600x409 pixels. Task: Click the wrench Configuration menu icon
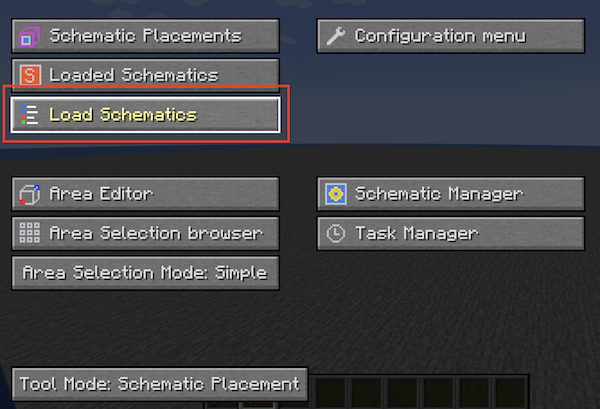pyautogui.click(x=336, y=36)
